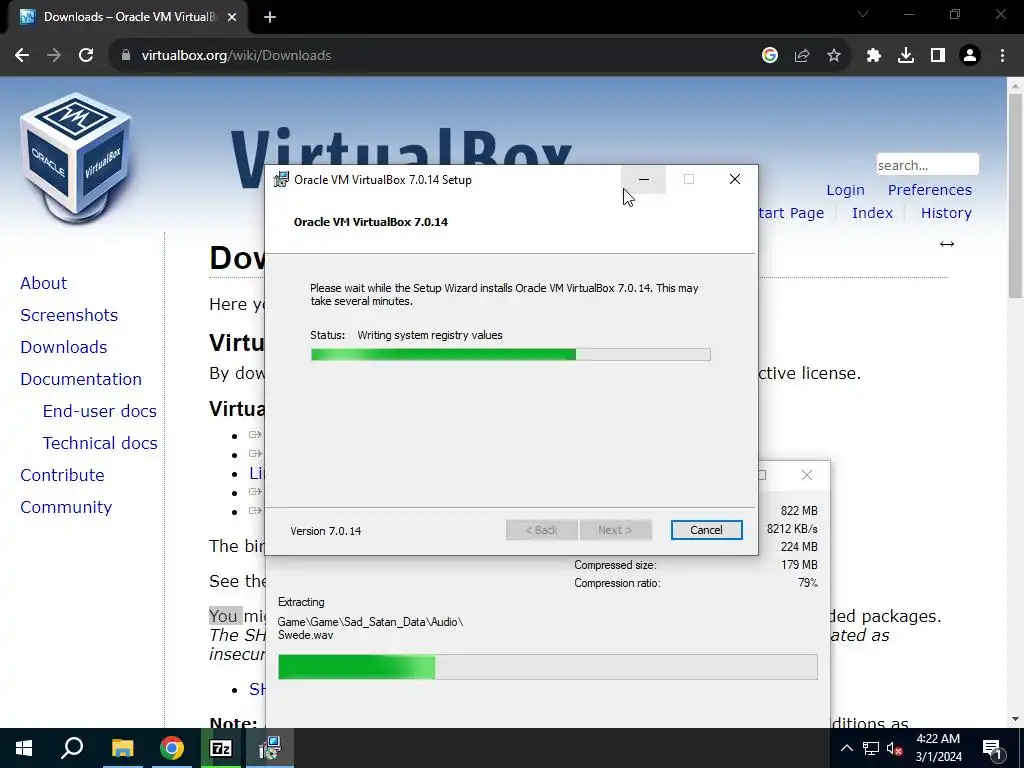Show Chrome downloads tray icon
The image size is (1024, 768).
(906, 56)
